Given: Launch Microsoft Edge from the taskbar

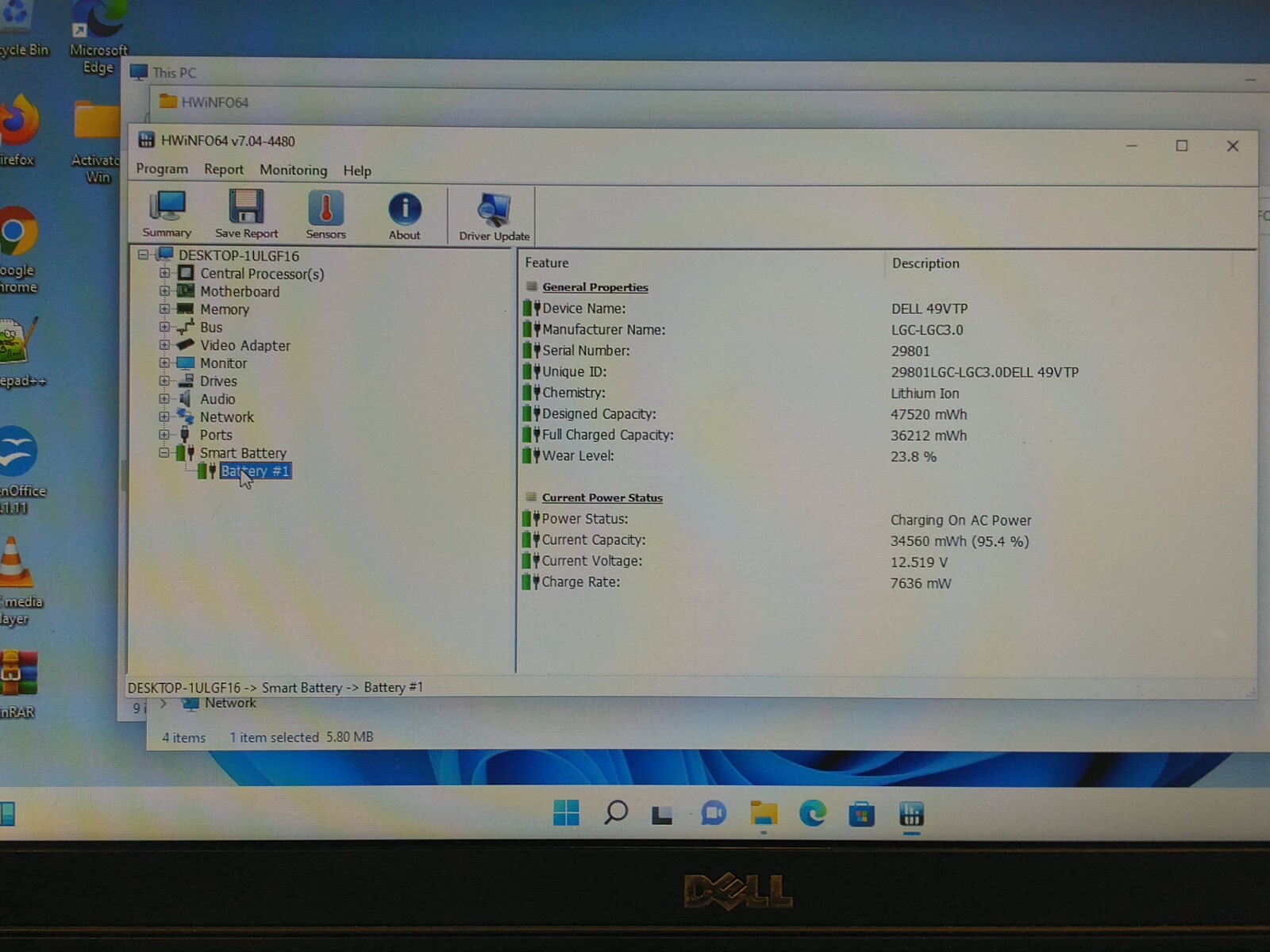Looking at the screenshot, I should click(812, 813).
